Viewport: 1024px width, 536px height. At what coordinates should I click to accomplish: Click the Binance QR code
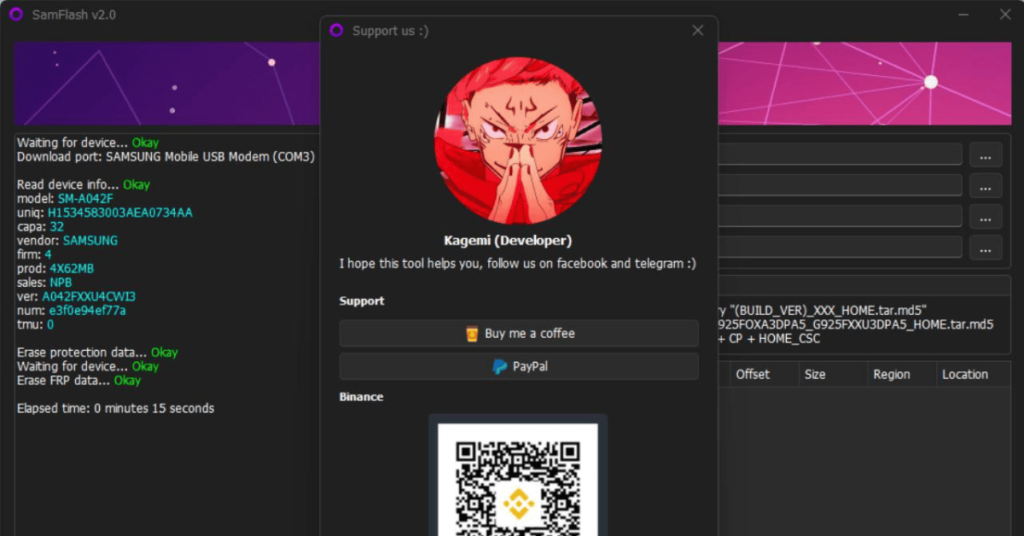coord(517,480)
